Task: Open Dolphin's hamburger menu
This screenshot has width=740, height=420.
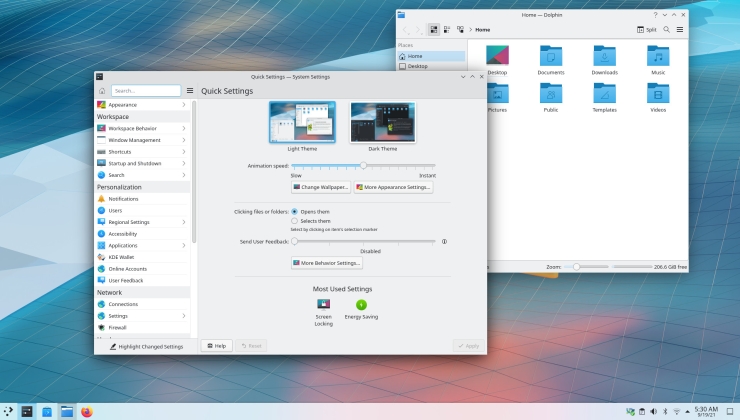Action: coord(680,30)
